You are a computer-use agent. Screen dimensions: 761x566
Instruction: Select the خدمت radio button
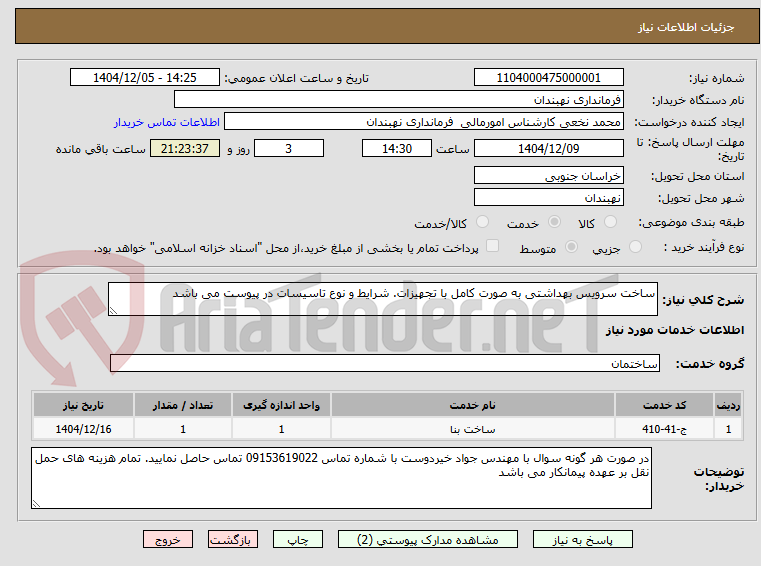click(x=554, y=222)
